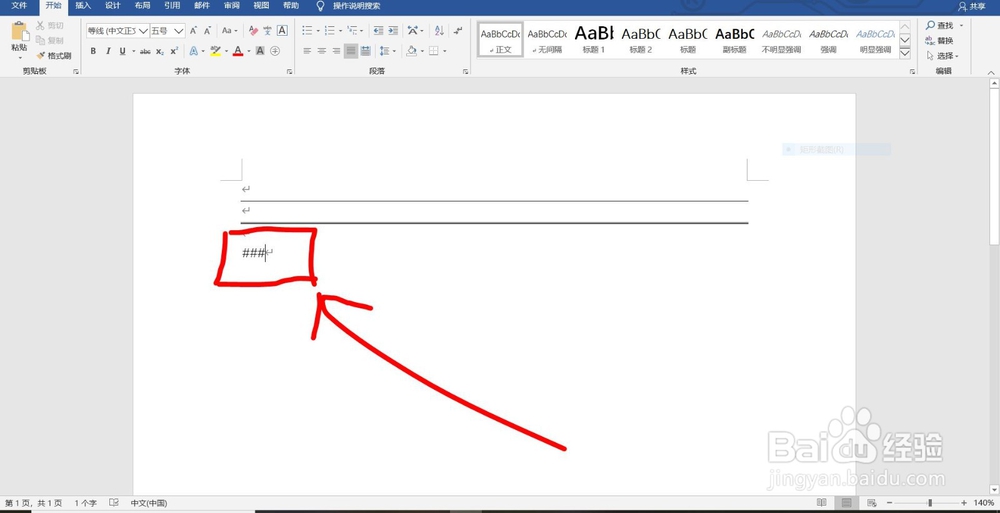The width and height of the screenshot is (1000, 513).
Task: Click the grow font size icon
Action: tap(193, 31)
